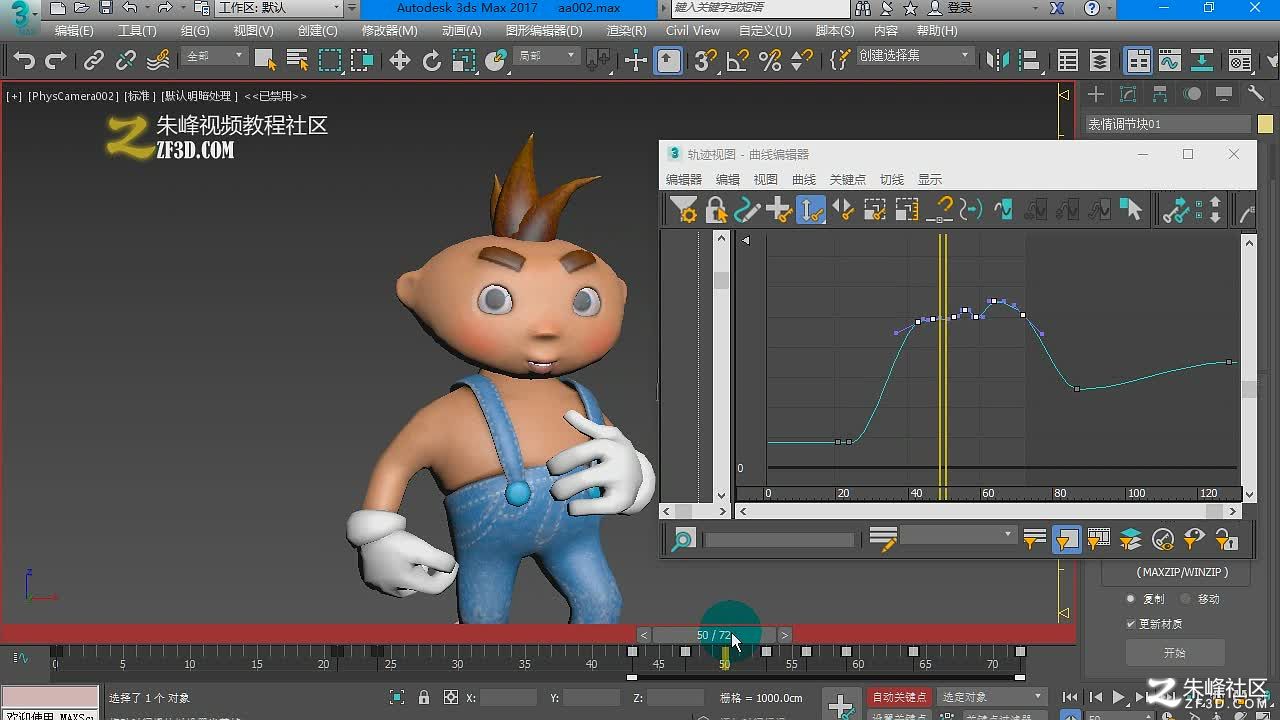Select the Scale Values tool in Track View
Screen dimensions: 1280x720
[907, 209]
